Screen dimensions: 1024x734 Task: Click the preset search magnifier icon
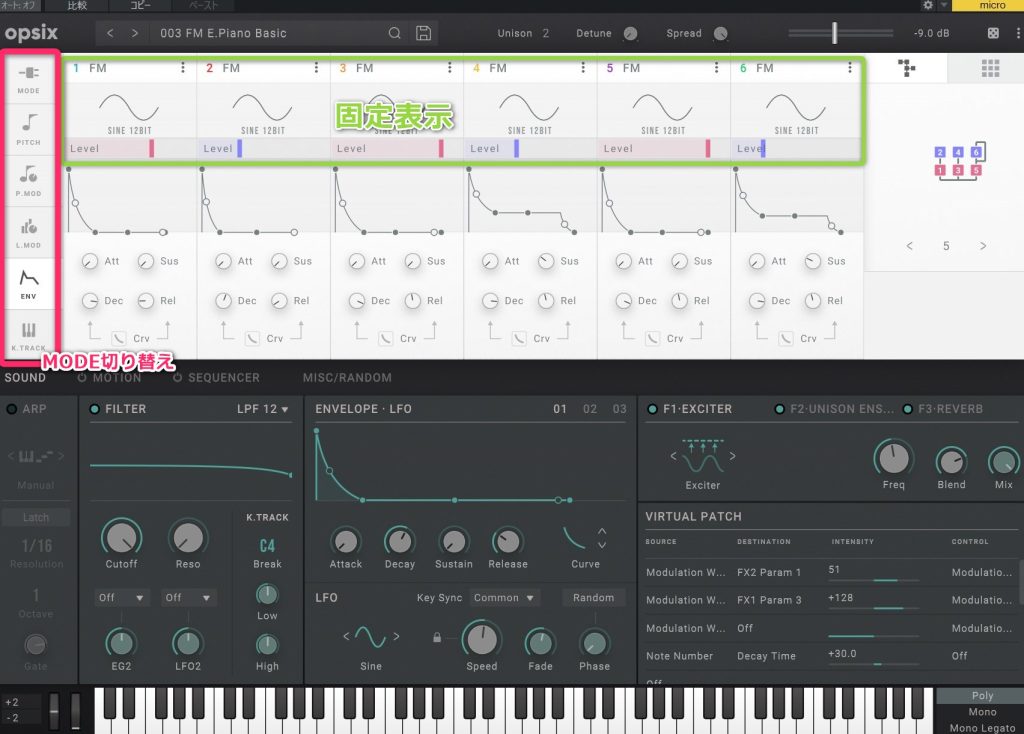pyautogui.click(x=396, y=33)
